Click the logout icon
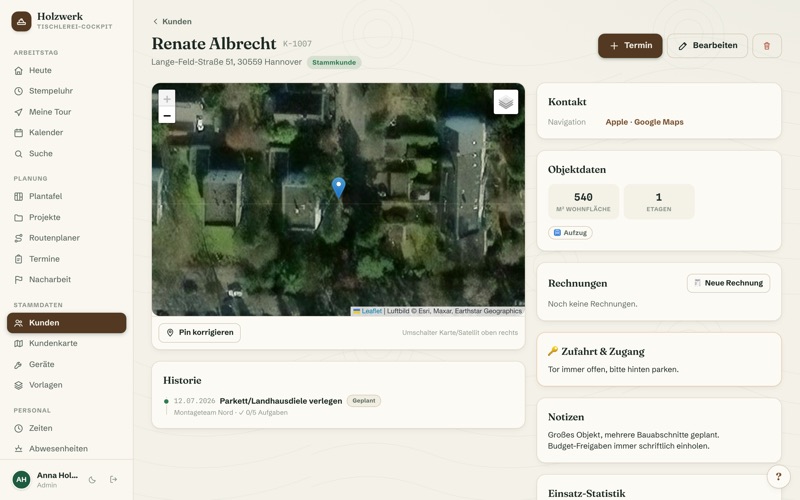The image size is (800, 500). pos(113,480)
